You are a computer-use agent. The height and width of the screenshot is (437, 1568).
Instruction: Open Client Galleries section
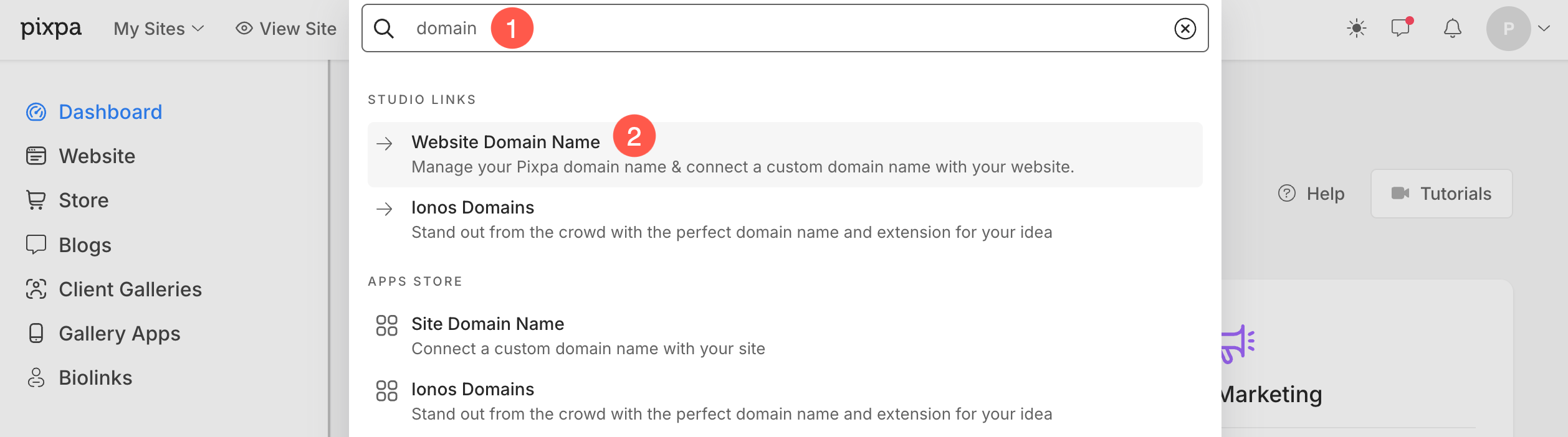click(130, 289)
